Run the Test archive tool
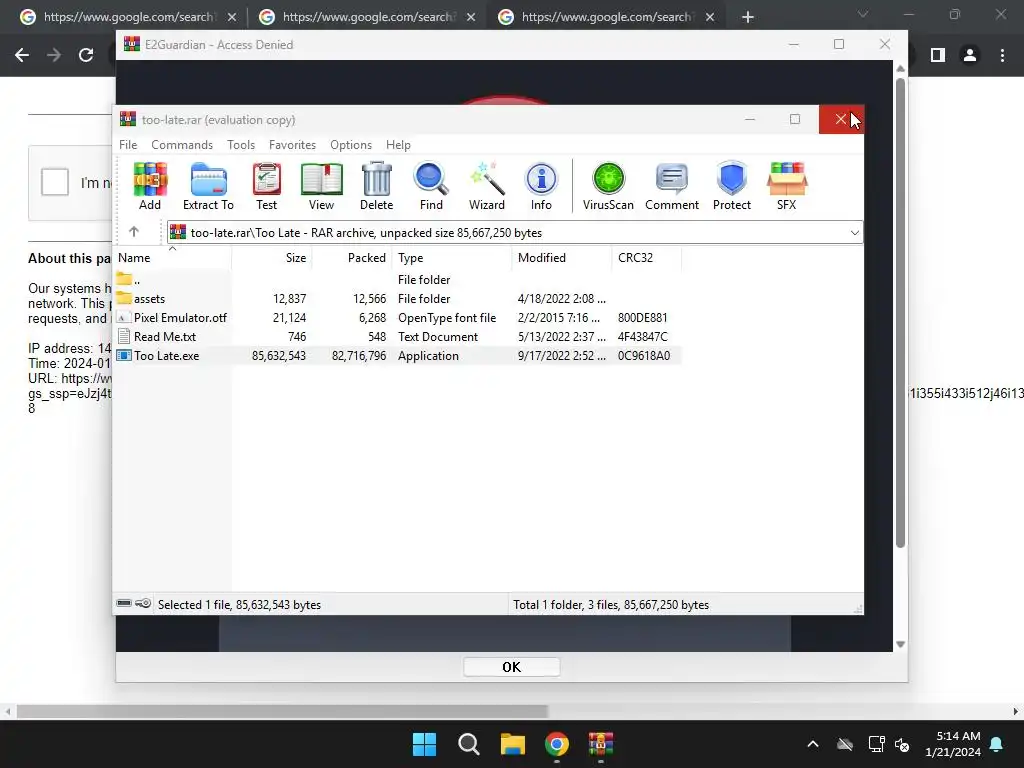Viewport: 1024px width, 768px height. pyautogui.click(x=266, y=186)
